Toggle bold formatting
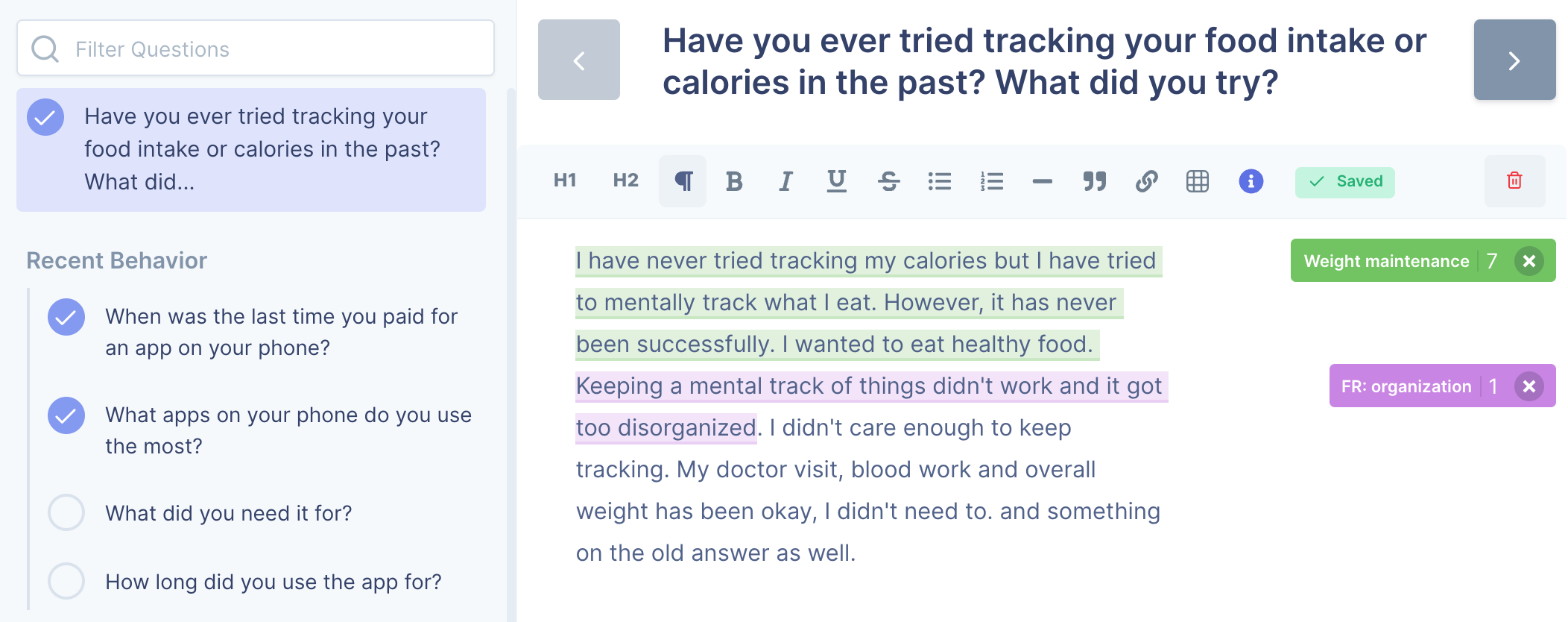Image resolution: width=1568 pixels, height=622 pixels. pyautogui.click(x=734, y=181)
